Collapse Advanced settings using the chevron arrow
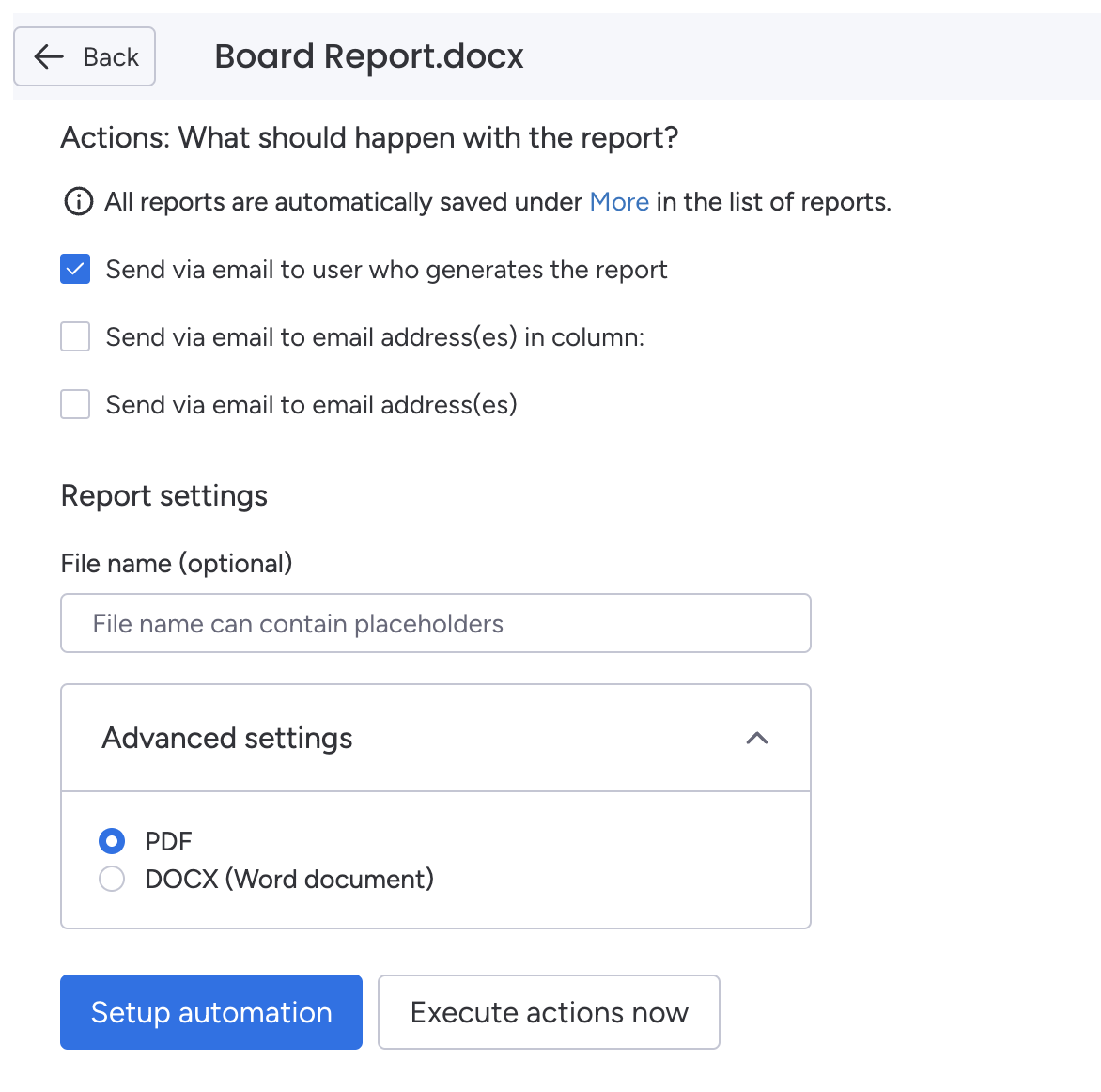This screenshot has height=1092, width=1101. pos(756,739)
